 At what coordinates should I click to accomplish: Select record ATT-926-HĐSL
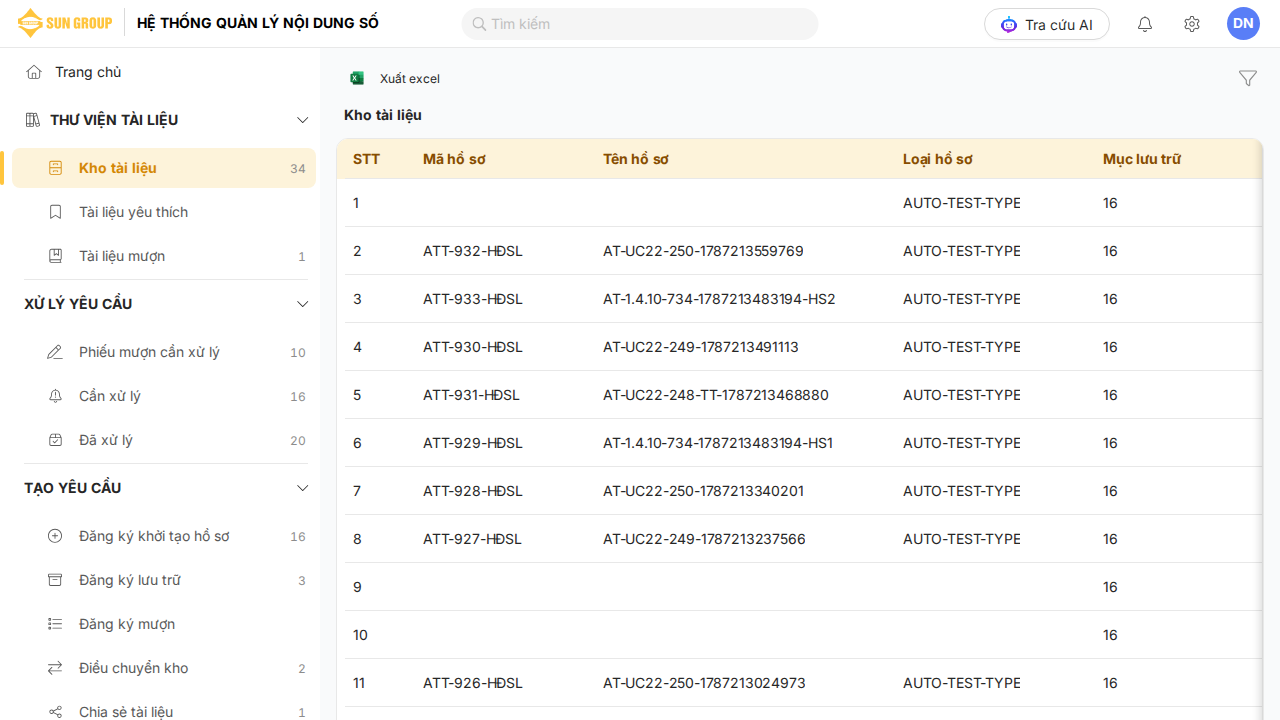pyautogui.click(x=473, y=683)
